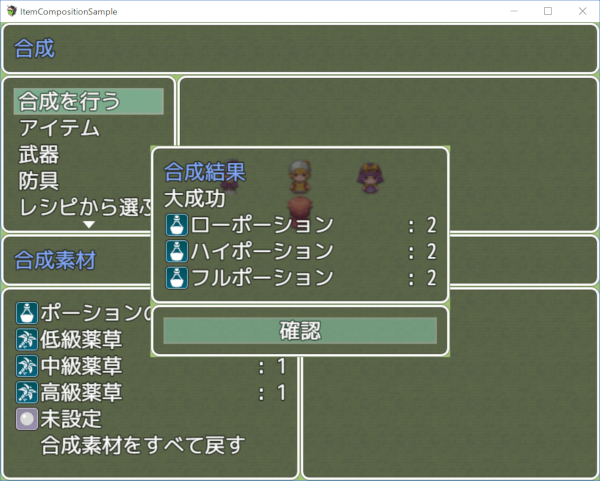600x481 pixels.
Task: Click the red-haired character sprite
Action: point(300,211)
